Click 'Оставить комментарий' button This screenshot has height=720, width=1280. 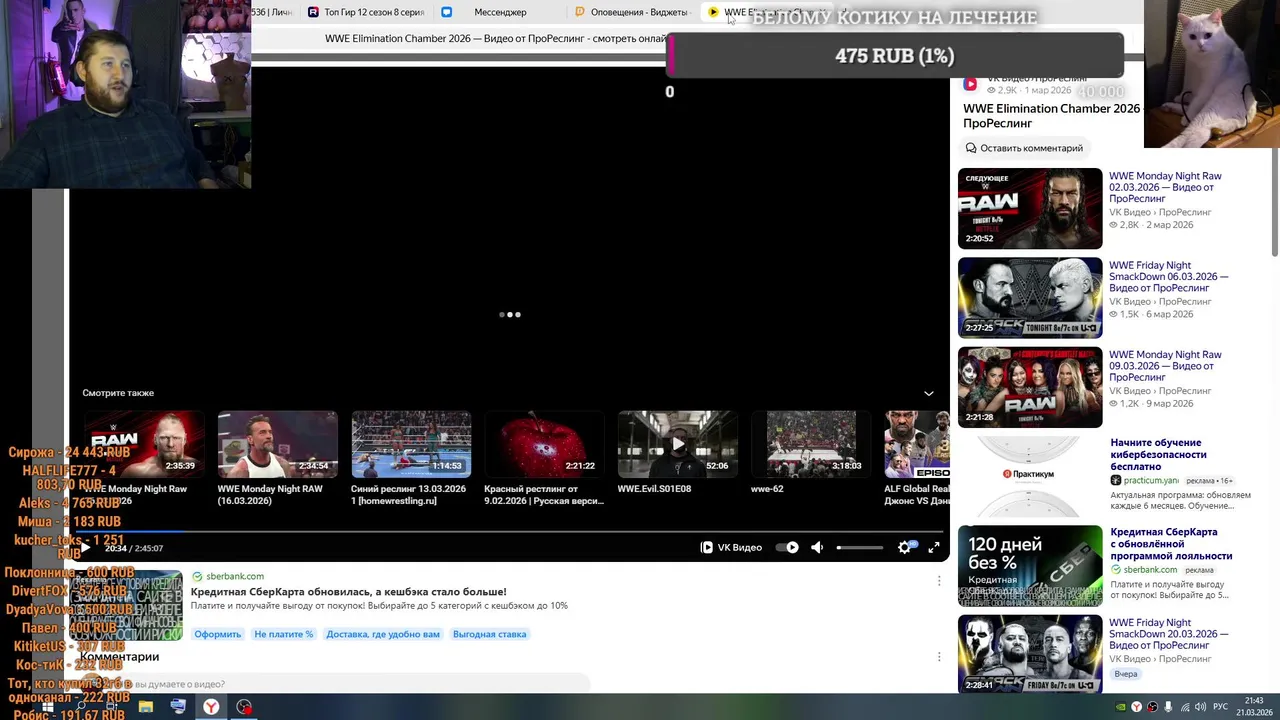point(1024,148)
